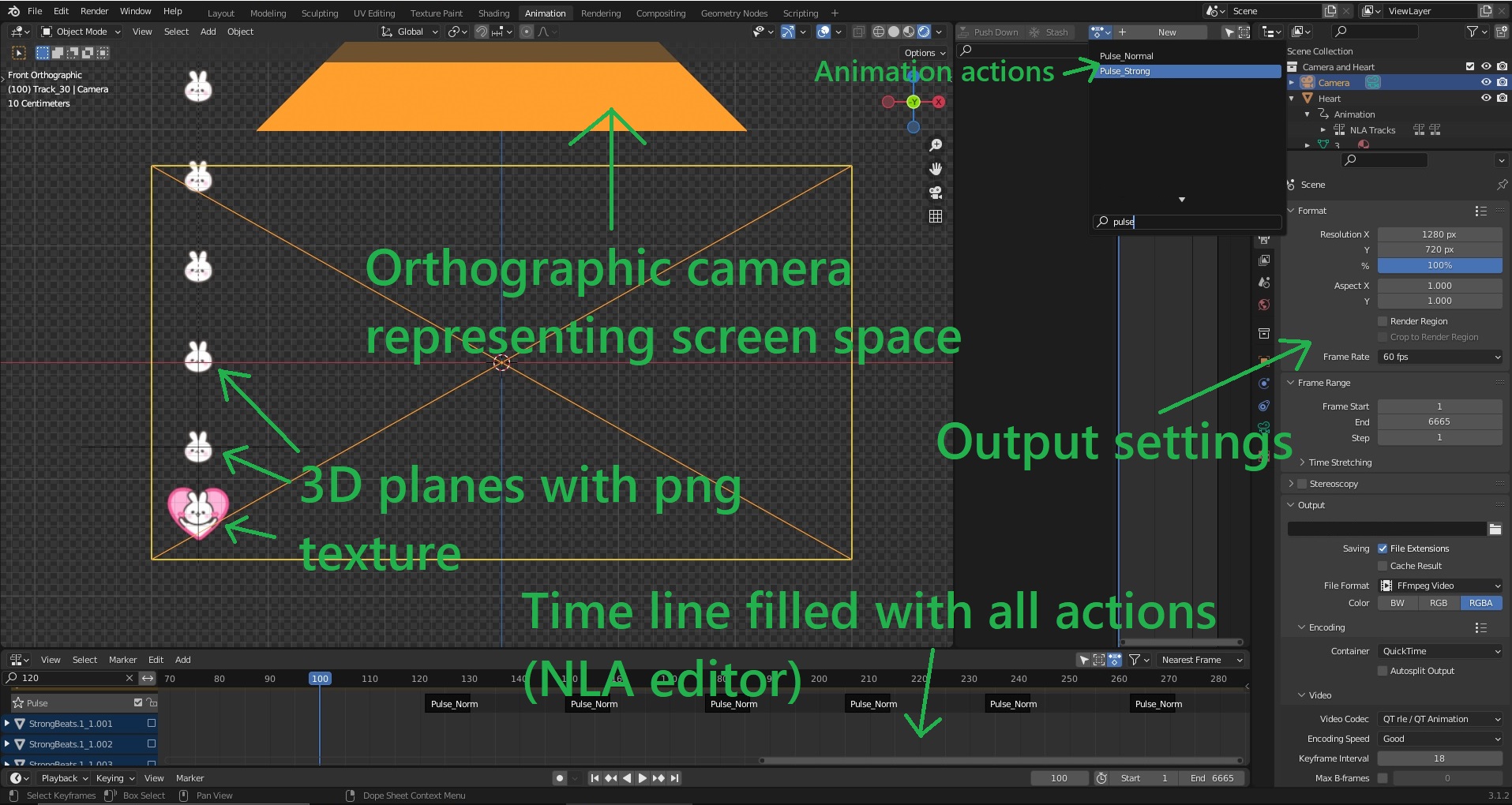Open Video Codec dropdown
Viewport: 1512px width, 805px height.
click(x=1440, y=719)
